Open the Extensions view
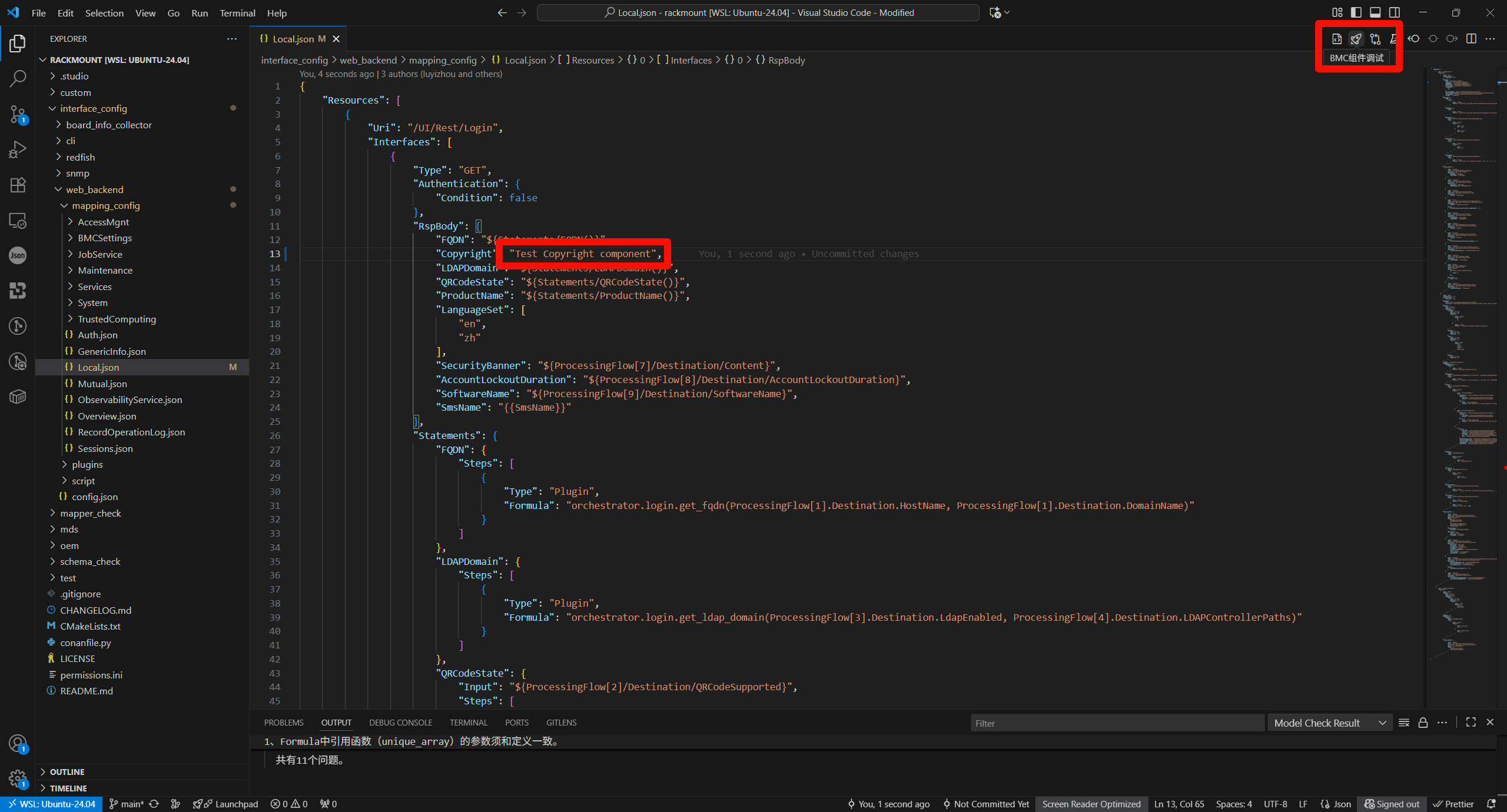1507x812 pixels. coord(18,185)
